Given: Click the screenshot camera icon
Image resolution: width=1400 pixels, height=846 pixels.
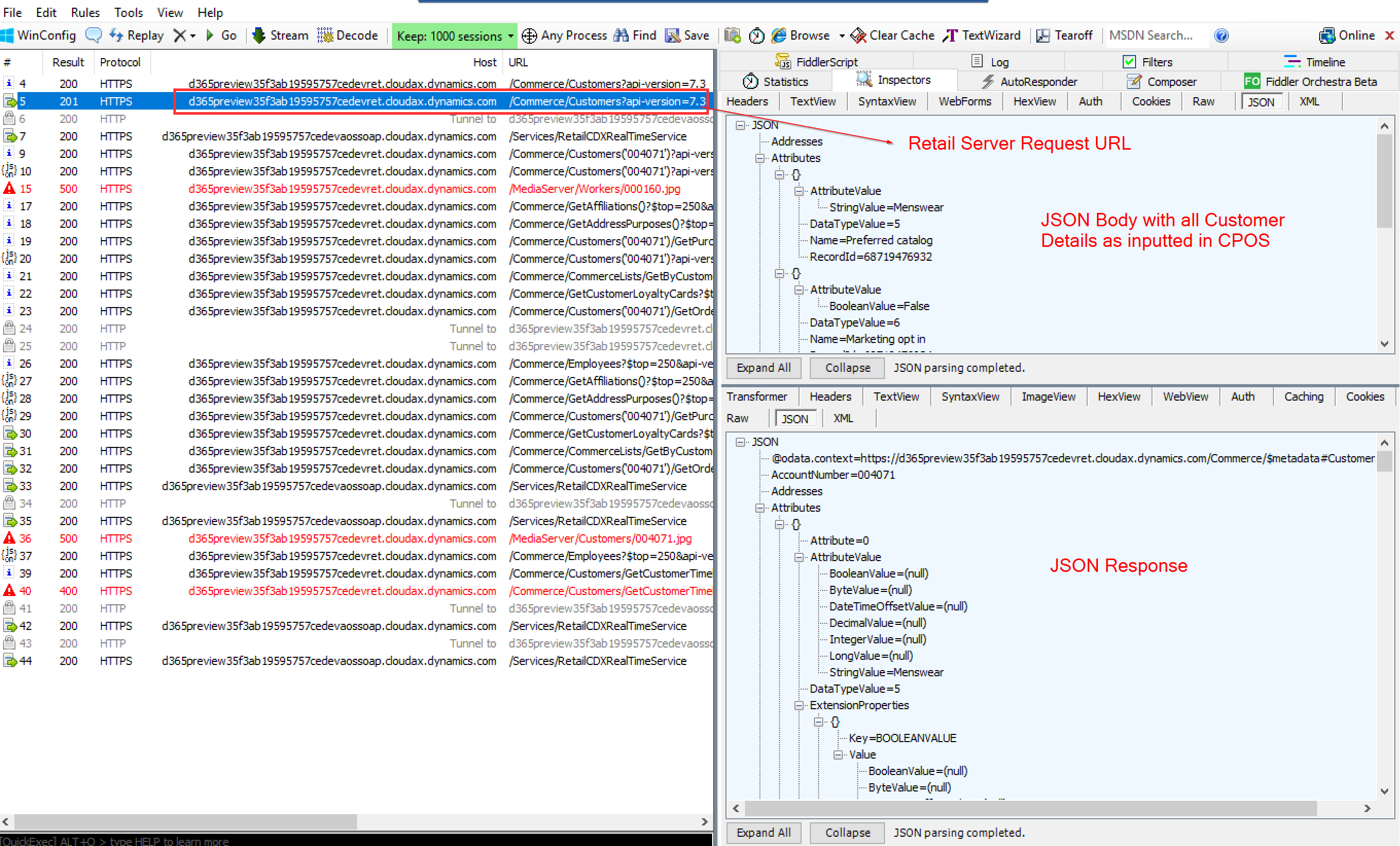Looking at the screenshot, I should [x=732, y=35].
